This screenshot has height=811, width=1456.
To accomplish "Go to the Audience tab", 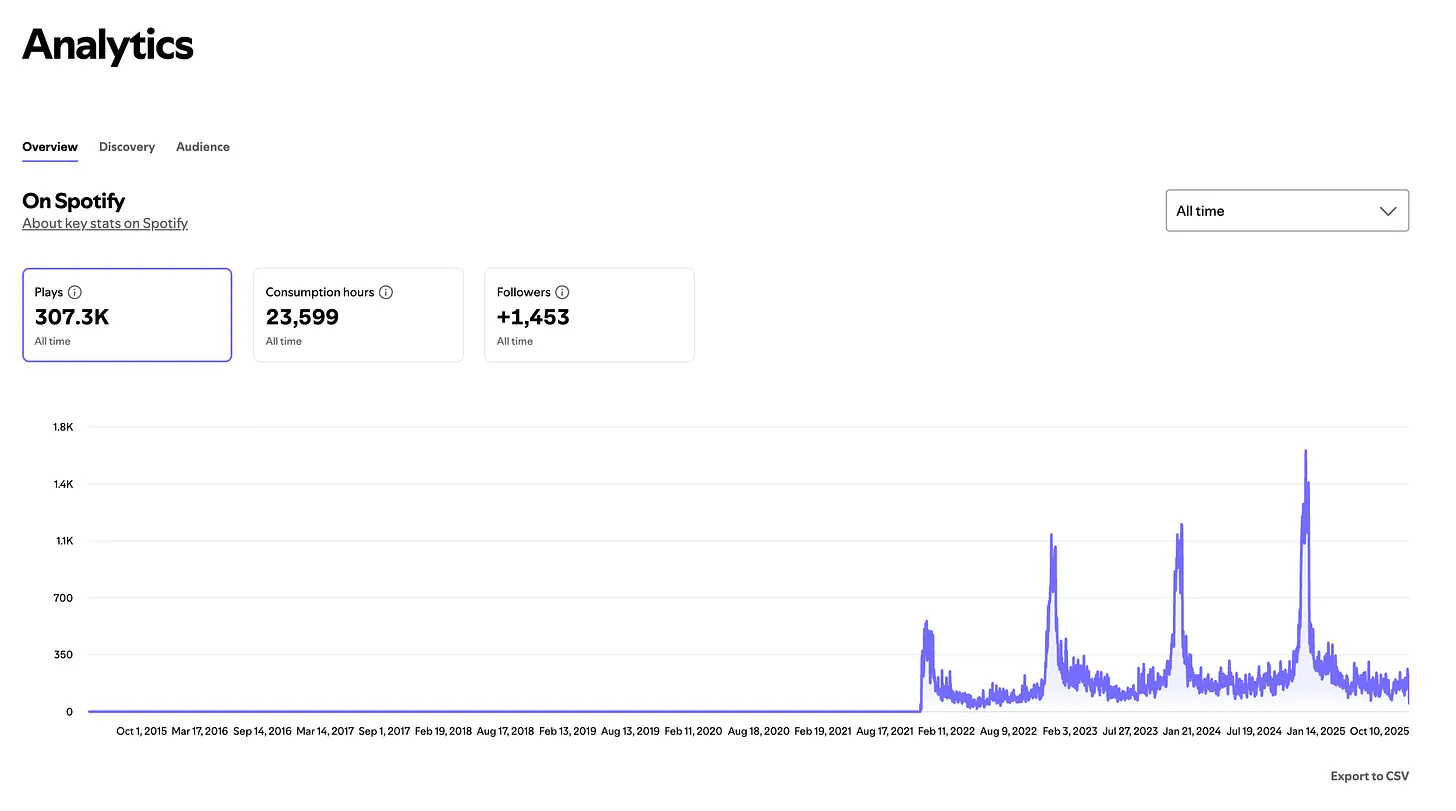I will coord(203,147).
